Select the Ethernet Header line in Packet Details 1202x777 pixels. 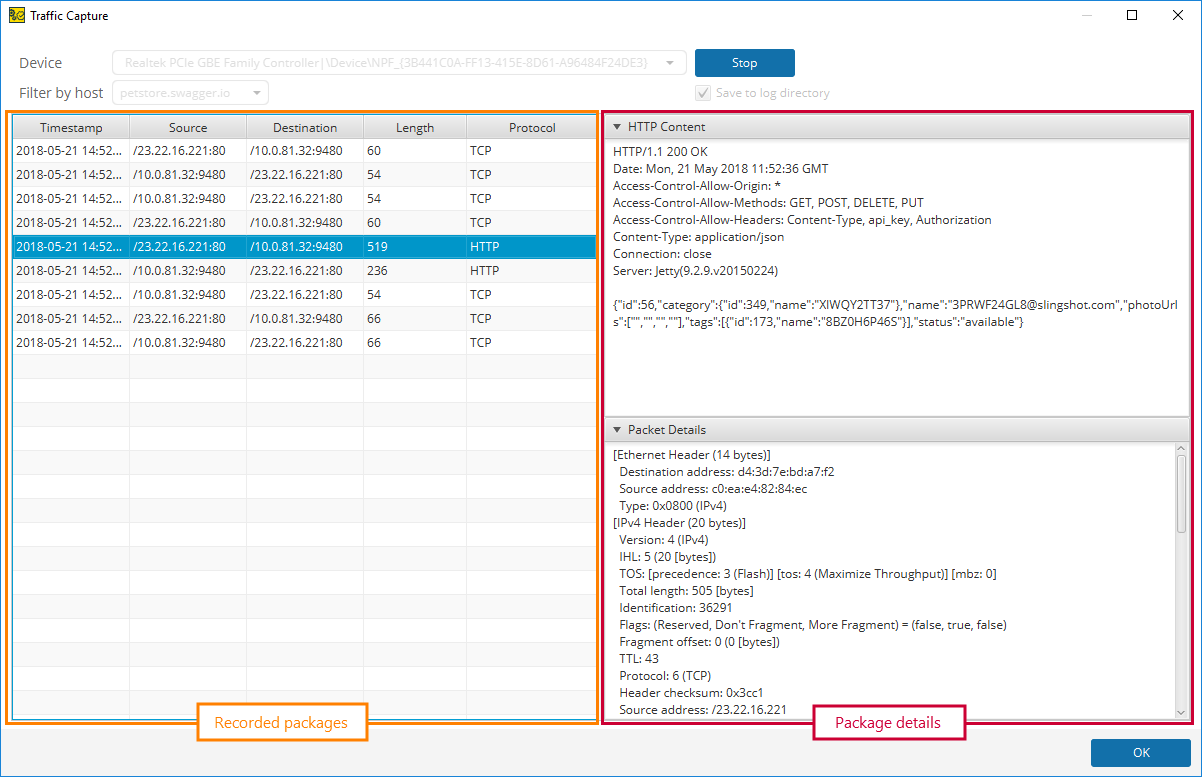point(691,454)
